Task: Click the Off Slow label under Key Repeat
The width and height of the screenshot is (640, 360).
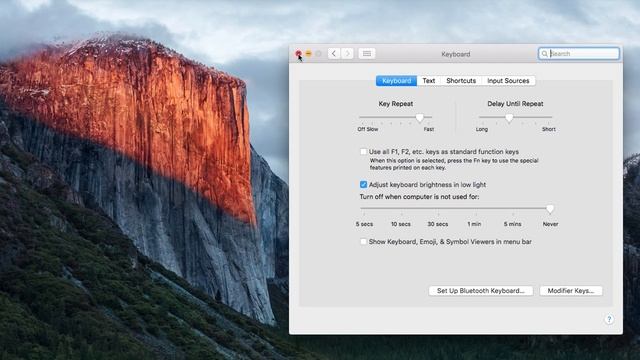Action: (x=368, y=129)
